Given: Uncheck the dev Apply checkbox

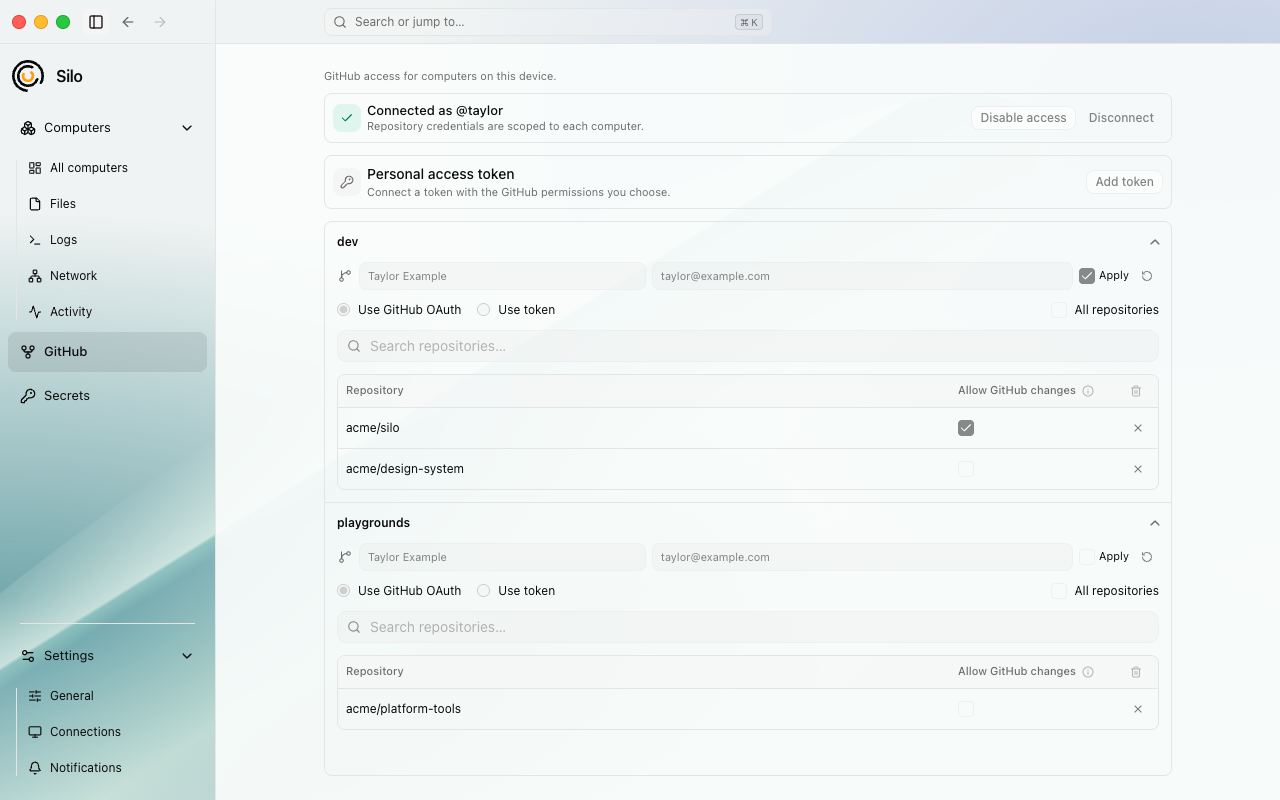Looking at the screenshot, I should (1087, 276).
